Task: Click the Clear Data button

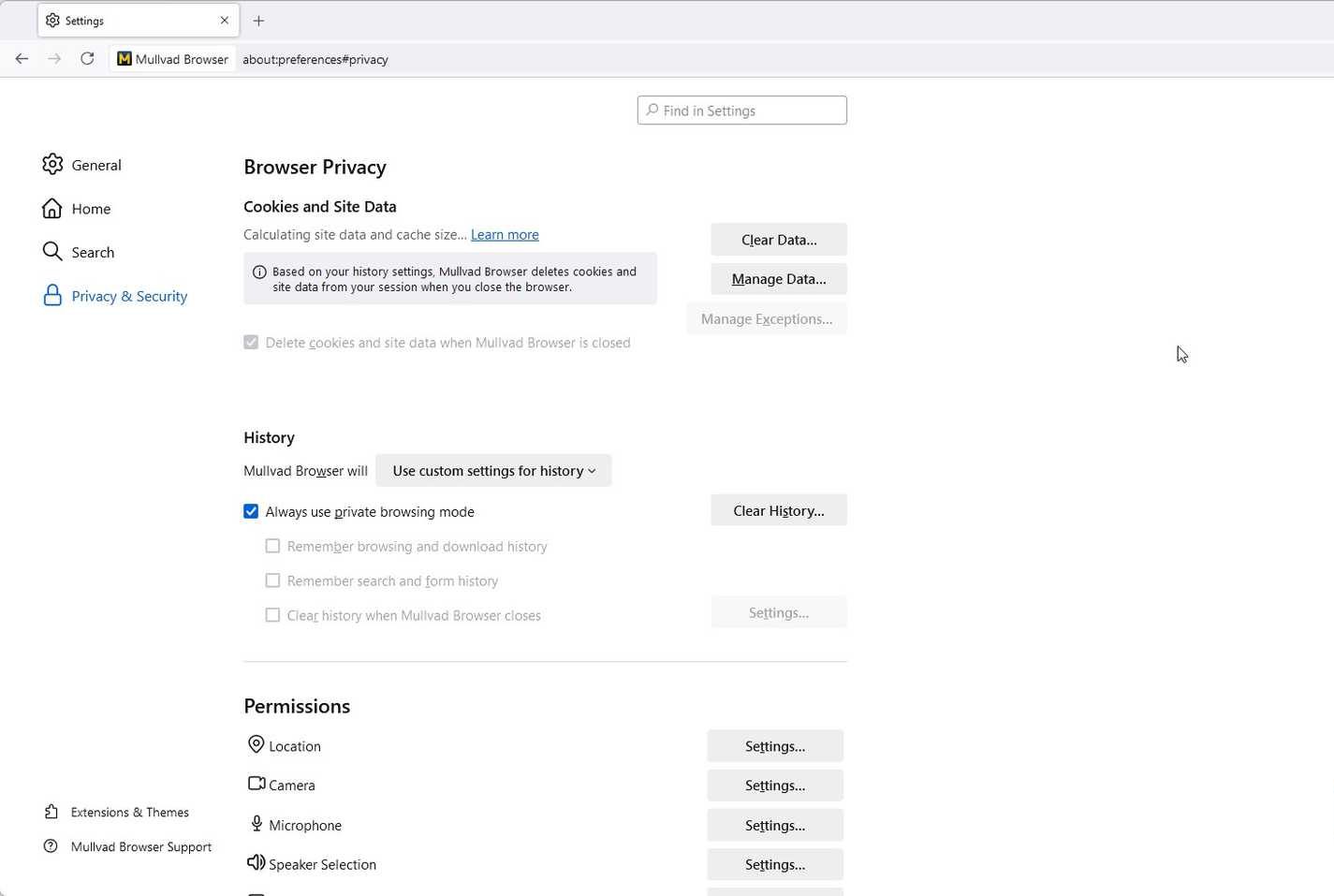Action: (x=778, y=240)
